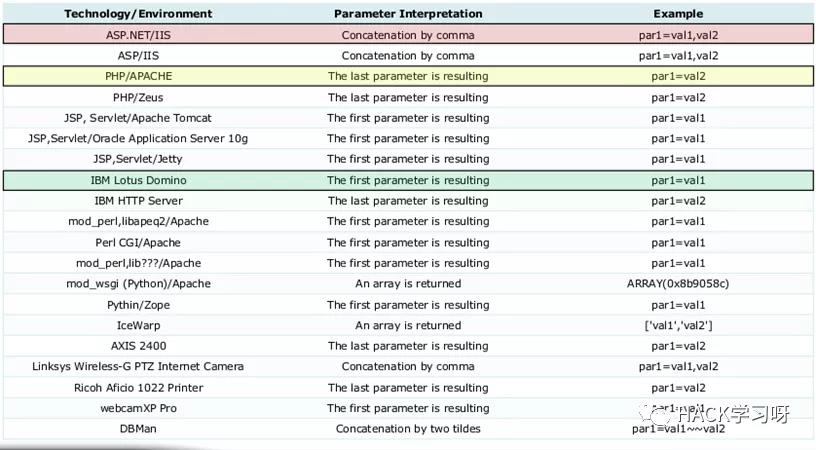Select the PHP/Zeus cell
The width and height of the screenshot is (816, 450).
[138, 97]
